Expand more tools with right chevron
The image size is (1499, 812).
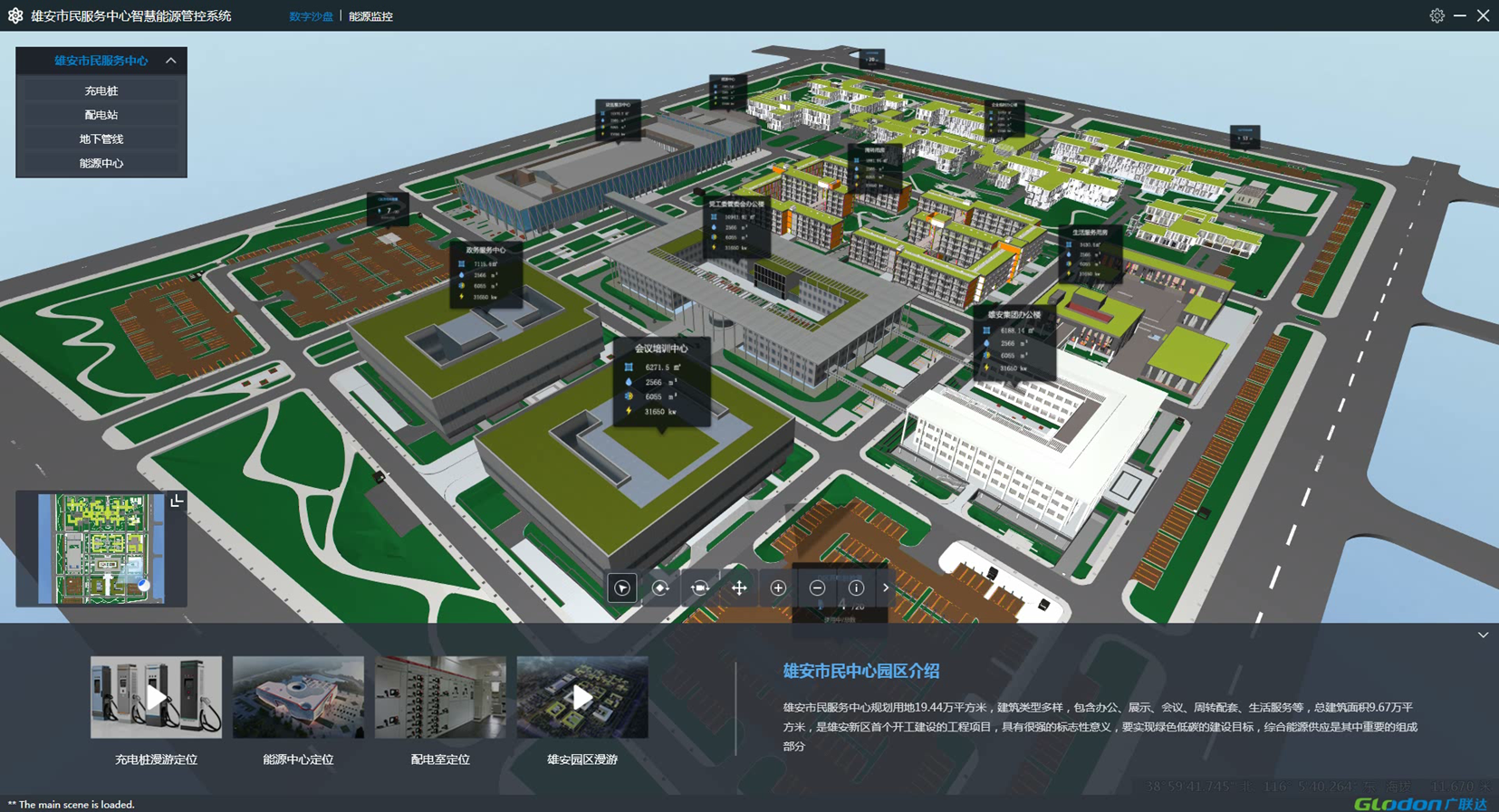pyautogui.click(x=886, y=588)
